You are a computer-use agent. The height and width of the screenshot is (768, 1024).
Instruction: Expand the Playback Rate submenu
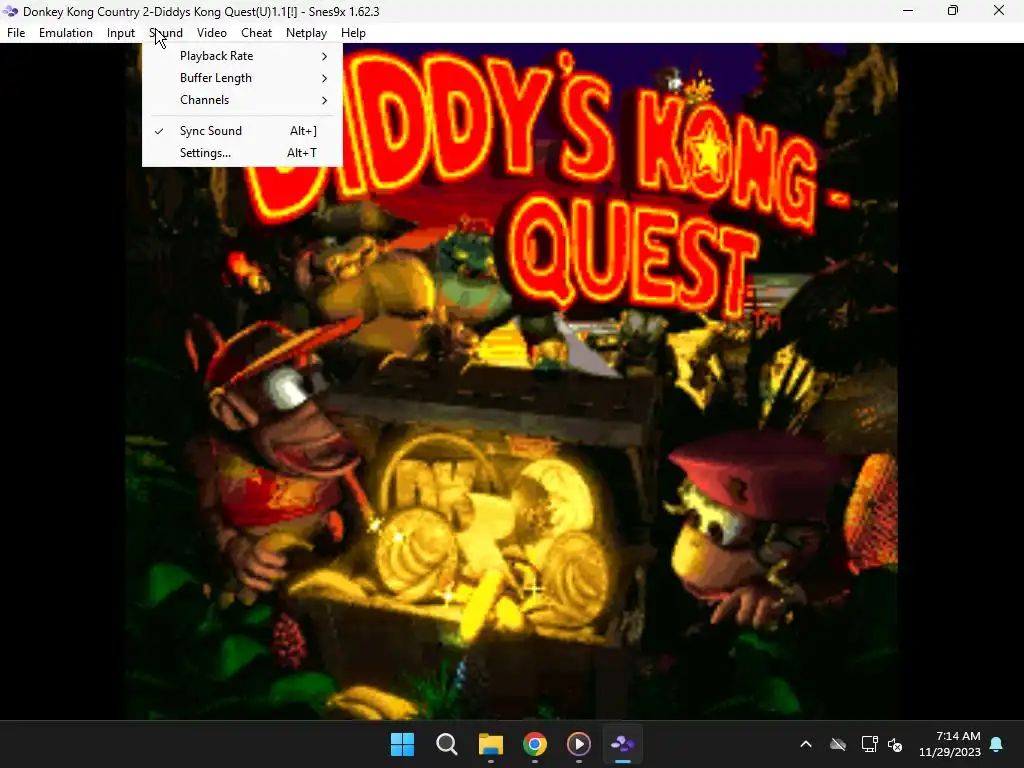tap(242, 56)
